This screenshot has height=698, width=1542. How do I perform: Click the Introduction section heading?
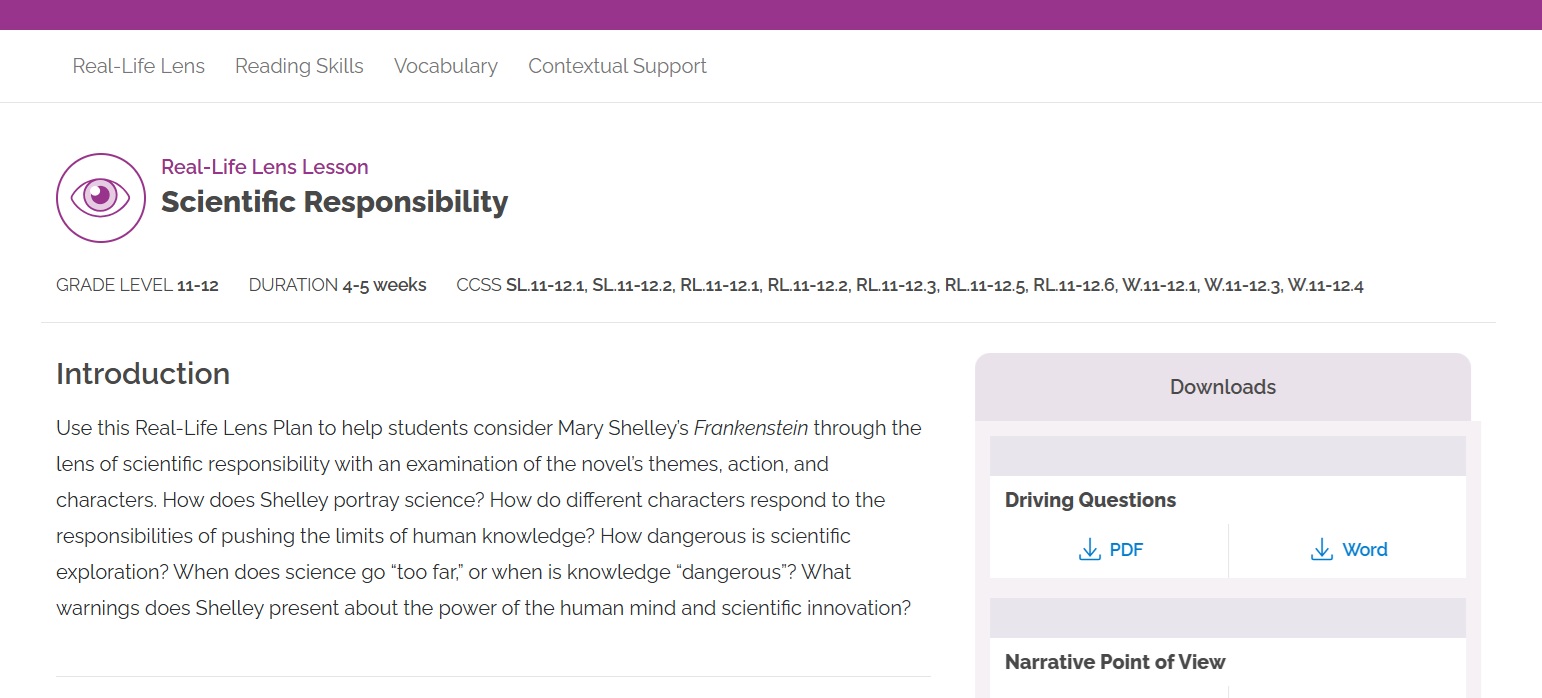(143, 374)
